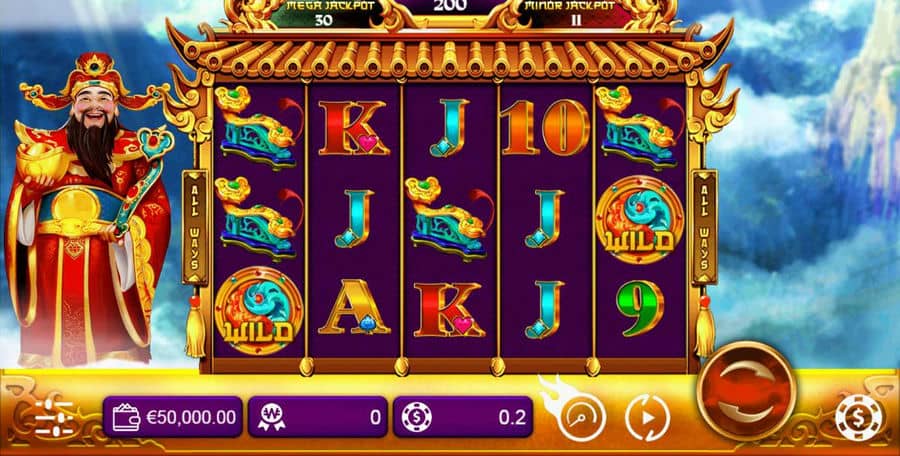The image size is (900, 456).
Task: Click the Wild symbol on first reel
Action: pos(259,310)
